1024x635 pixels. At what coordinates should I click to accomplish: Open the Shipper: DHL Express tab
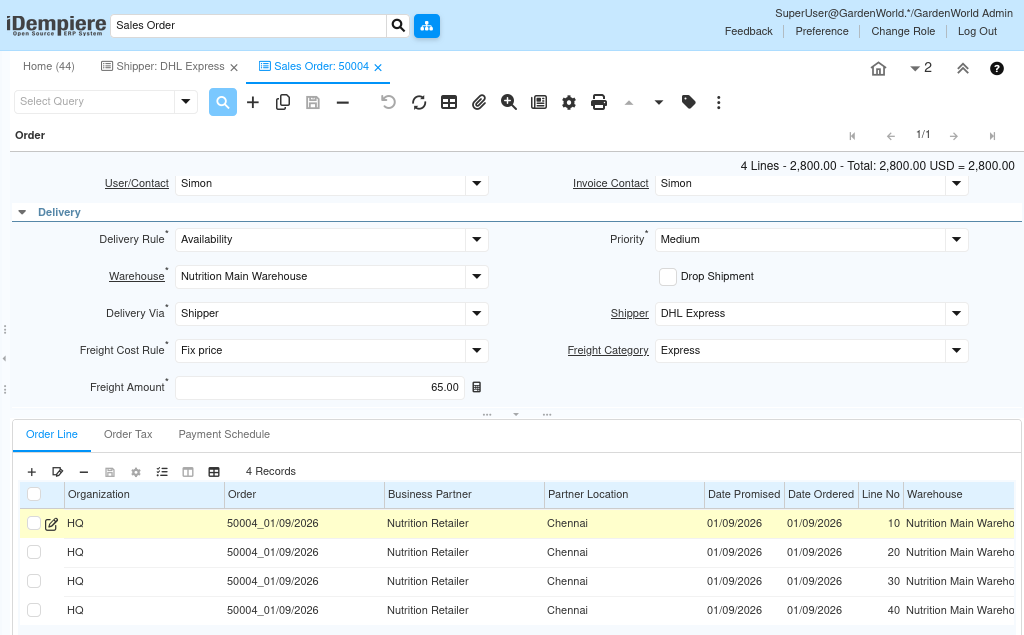click(163, 67)
